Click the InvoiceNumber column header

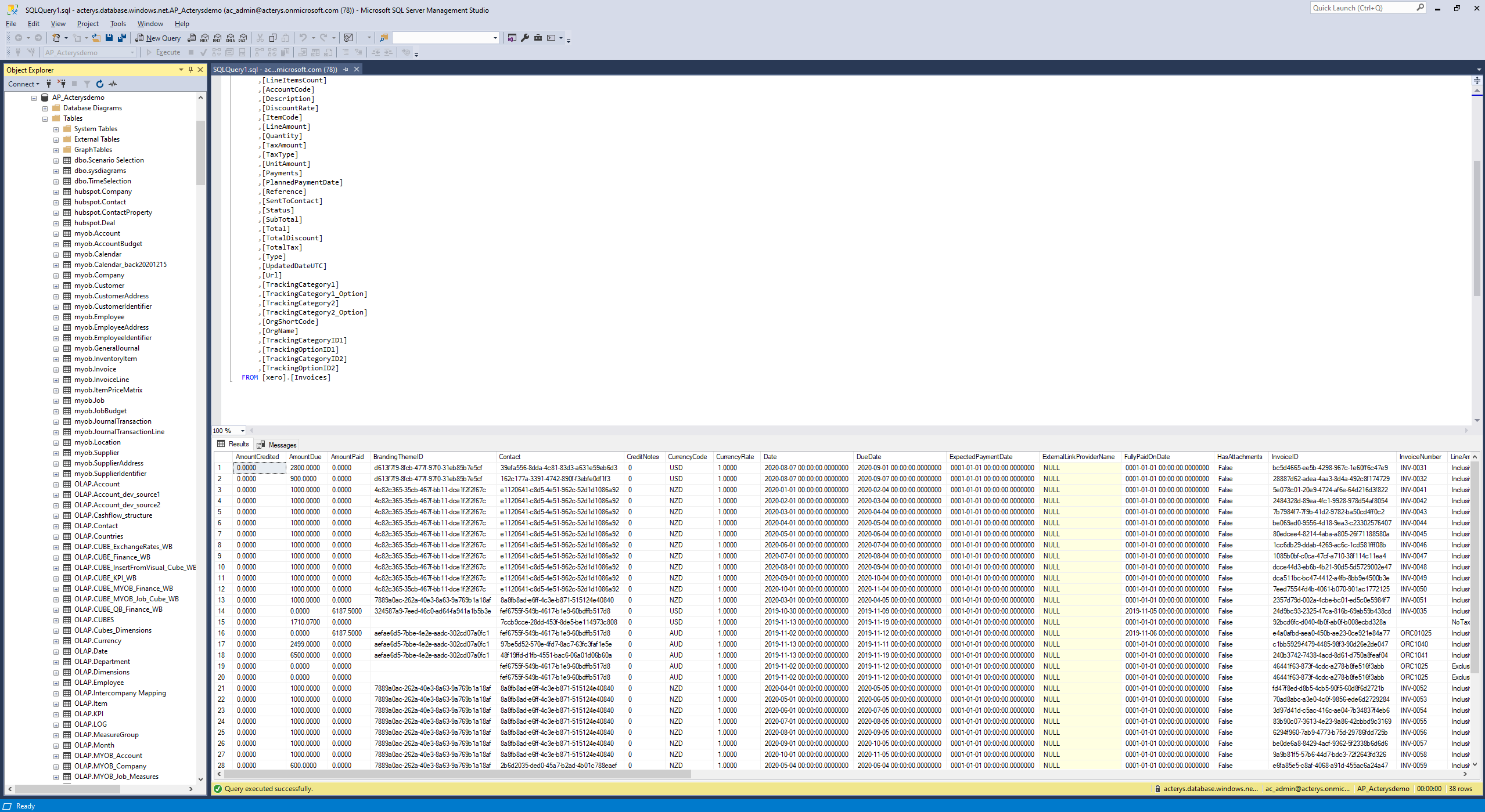(1421, 457)
